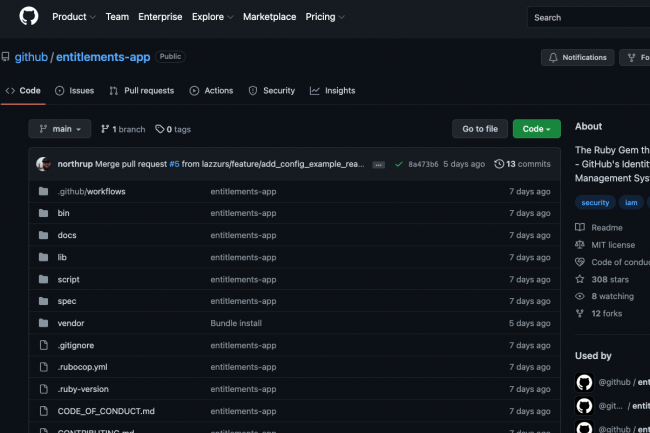Screen dimensions: 650x433
Task: Open commit hash 8a473b6
Action: point(423,164)
